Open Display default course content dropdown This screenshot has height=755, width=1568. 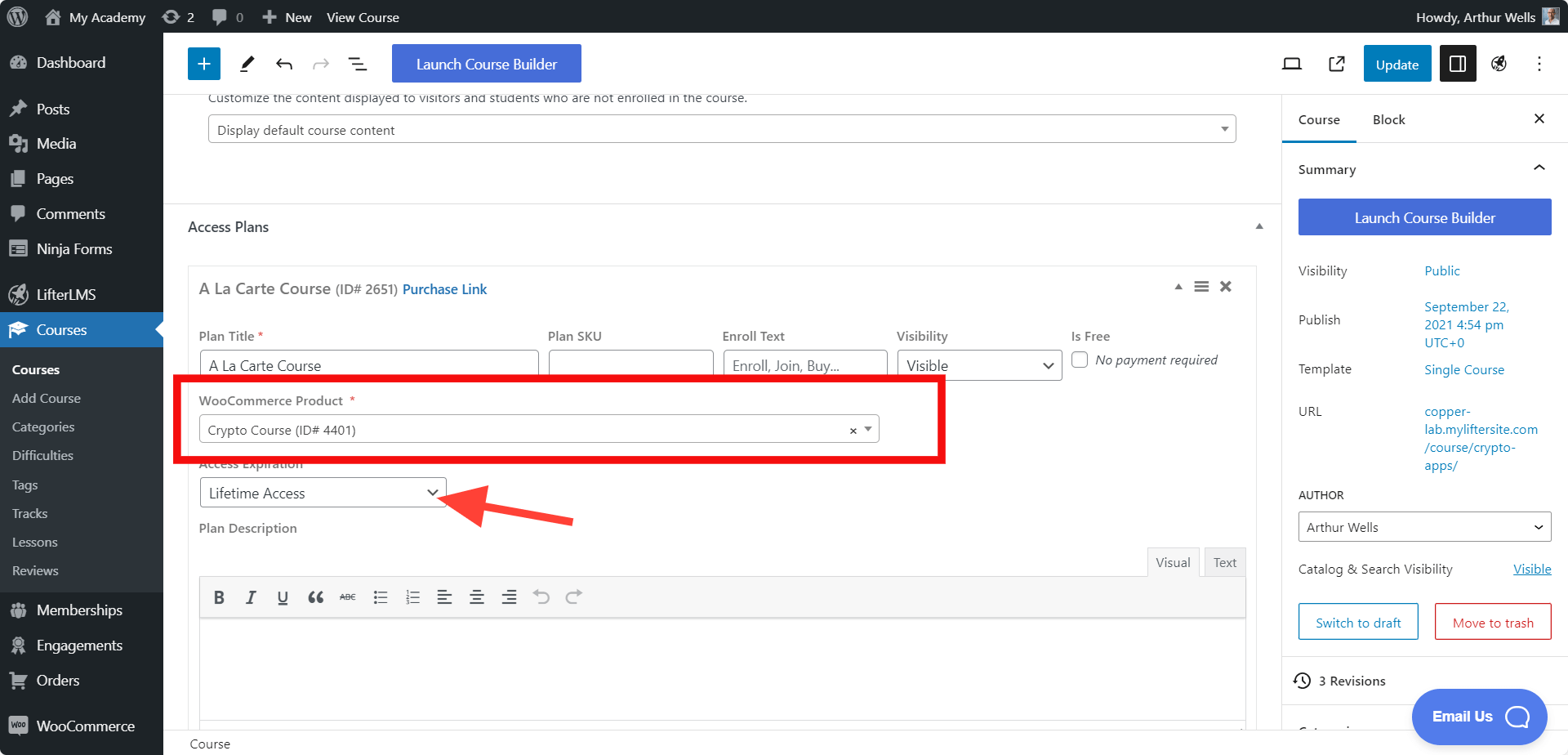coord(722,129)
